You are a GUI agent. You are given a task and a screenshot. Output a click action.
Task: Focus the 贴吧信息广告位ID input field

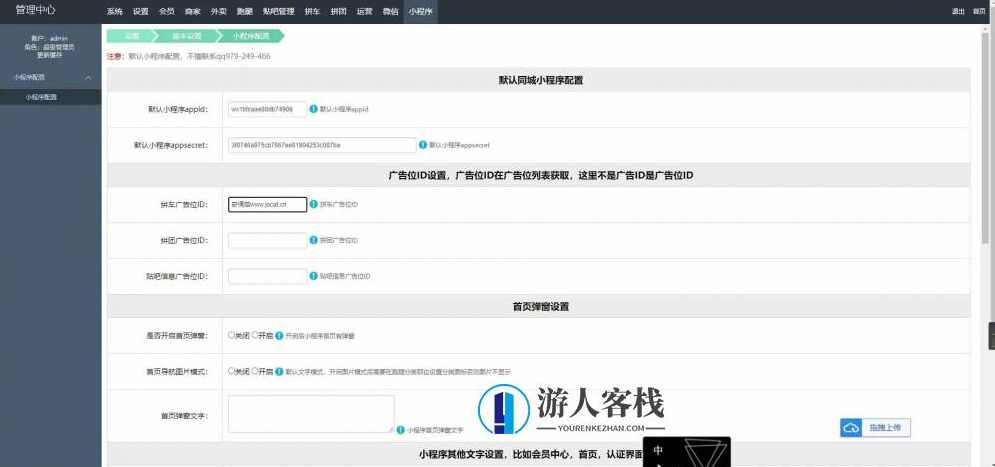tap(267, 276)
